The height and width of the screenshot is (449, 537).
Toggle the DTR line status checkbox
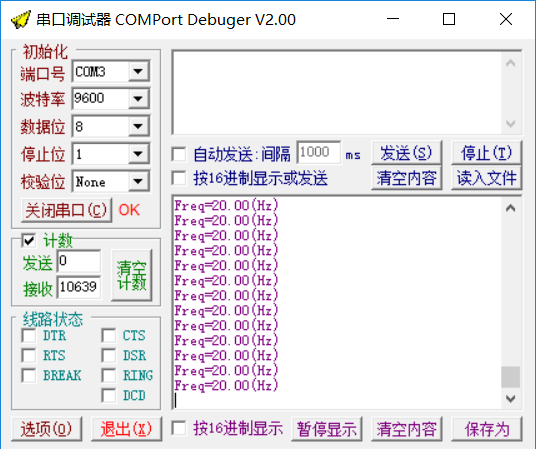point(28,335)
